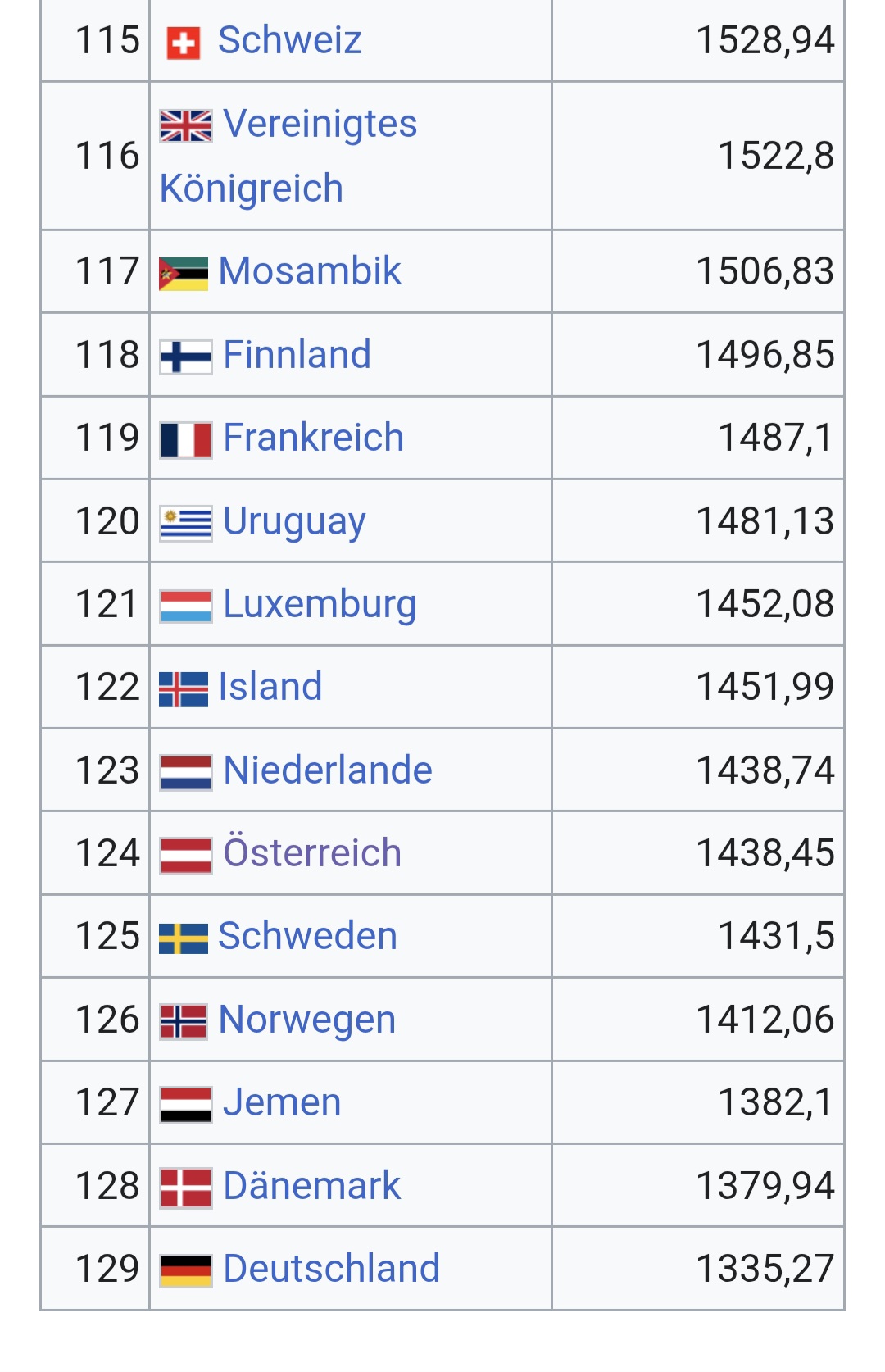Click the Uruguay flag icon
The height and width of the screenshot is (1372, 885).
(x=186, y=524)
